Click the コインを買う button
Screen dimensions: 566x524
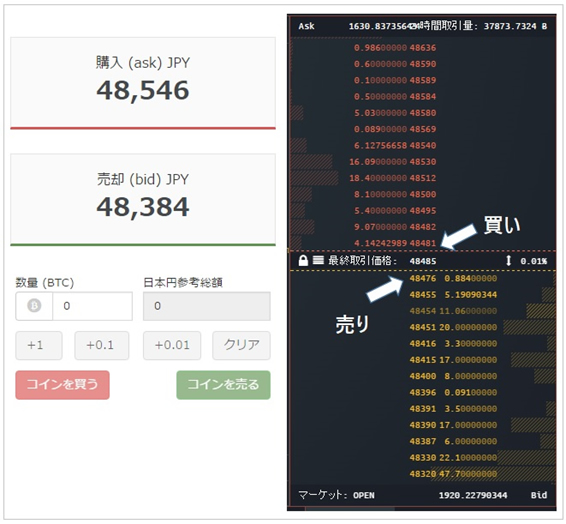(62, 385)
